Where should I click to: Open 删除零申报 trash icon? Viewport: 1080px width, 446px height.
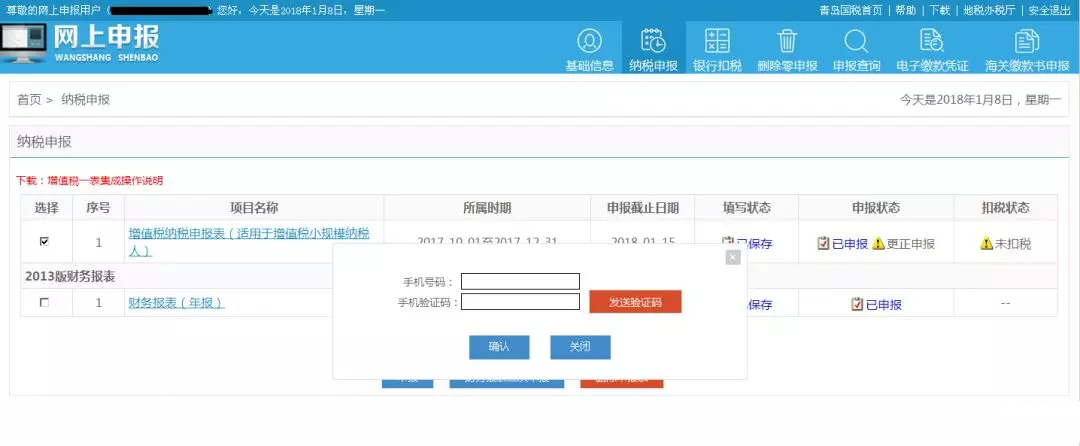(787, 49)
